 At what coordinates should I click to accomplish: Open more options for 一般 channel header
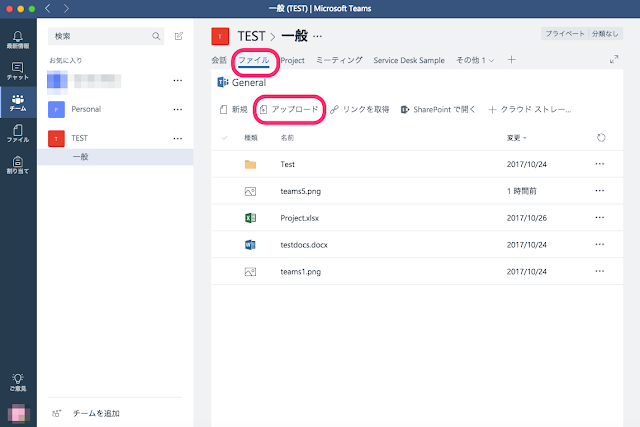(318, 36)
